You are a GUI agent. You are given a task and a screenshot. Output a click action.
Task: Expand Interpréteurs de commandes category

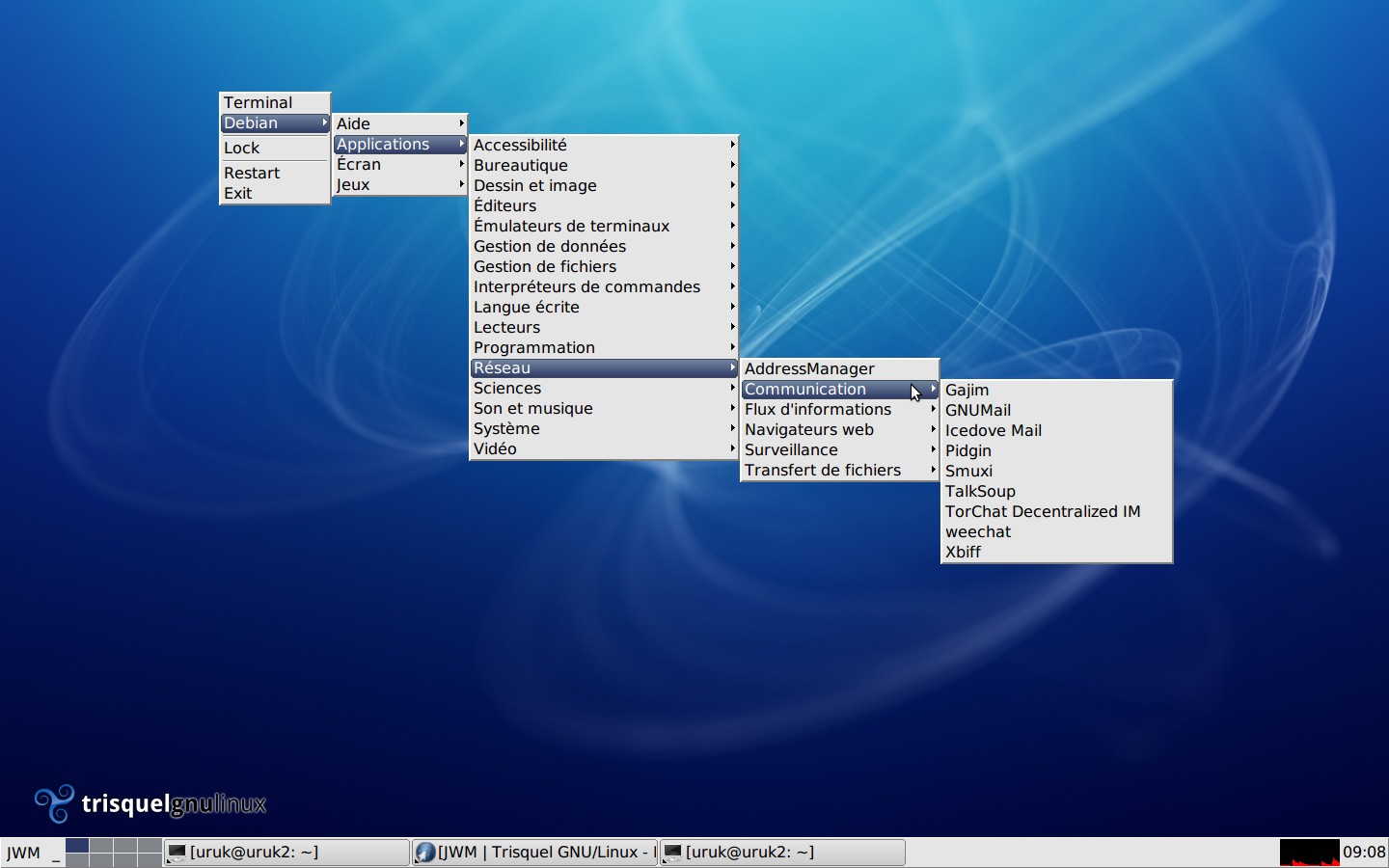click(x=604, y=286)
